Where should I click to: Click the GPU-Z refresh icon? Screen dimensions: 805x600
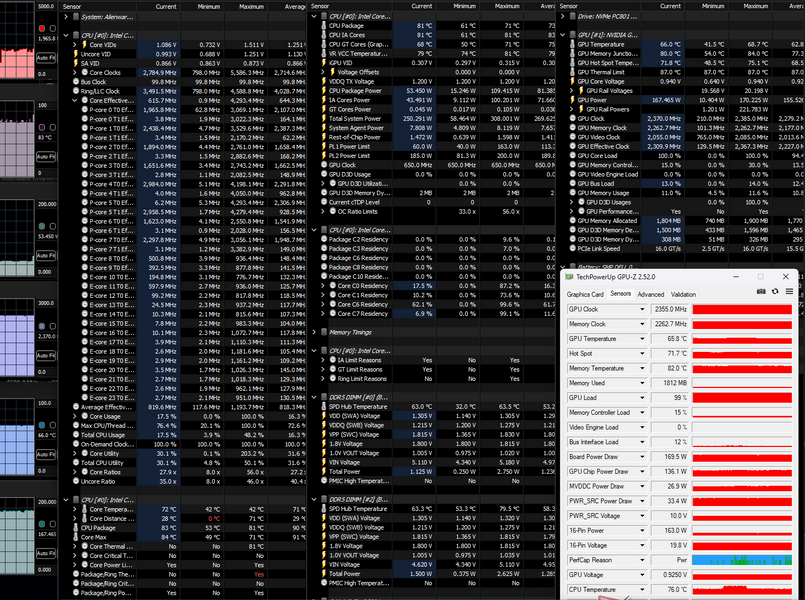[x=775, y=291]
